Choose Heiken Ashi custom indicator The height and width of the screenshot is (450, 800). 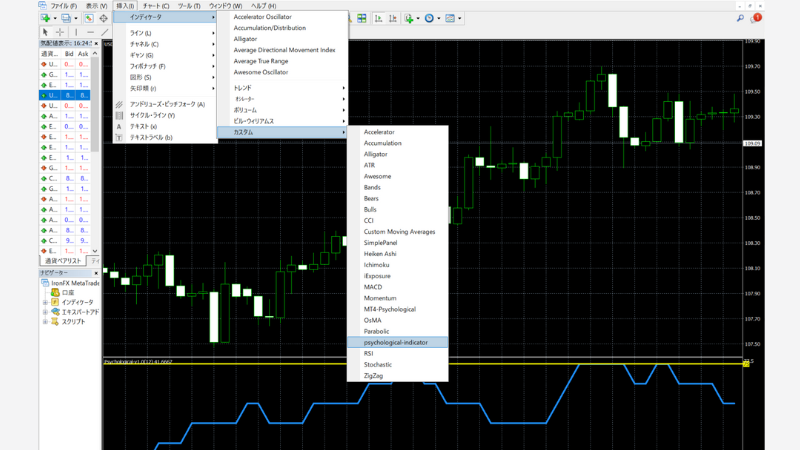pos(397,254)
